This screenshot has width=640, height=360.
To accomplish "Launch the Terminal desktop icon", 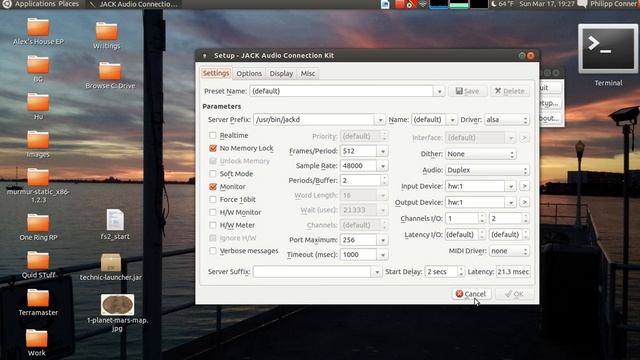I will click(x=608, y=49).
